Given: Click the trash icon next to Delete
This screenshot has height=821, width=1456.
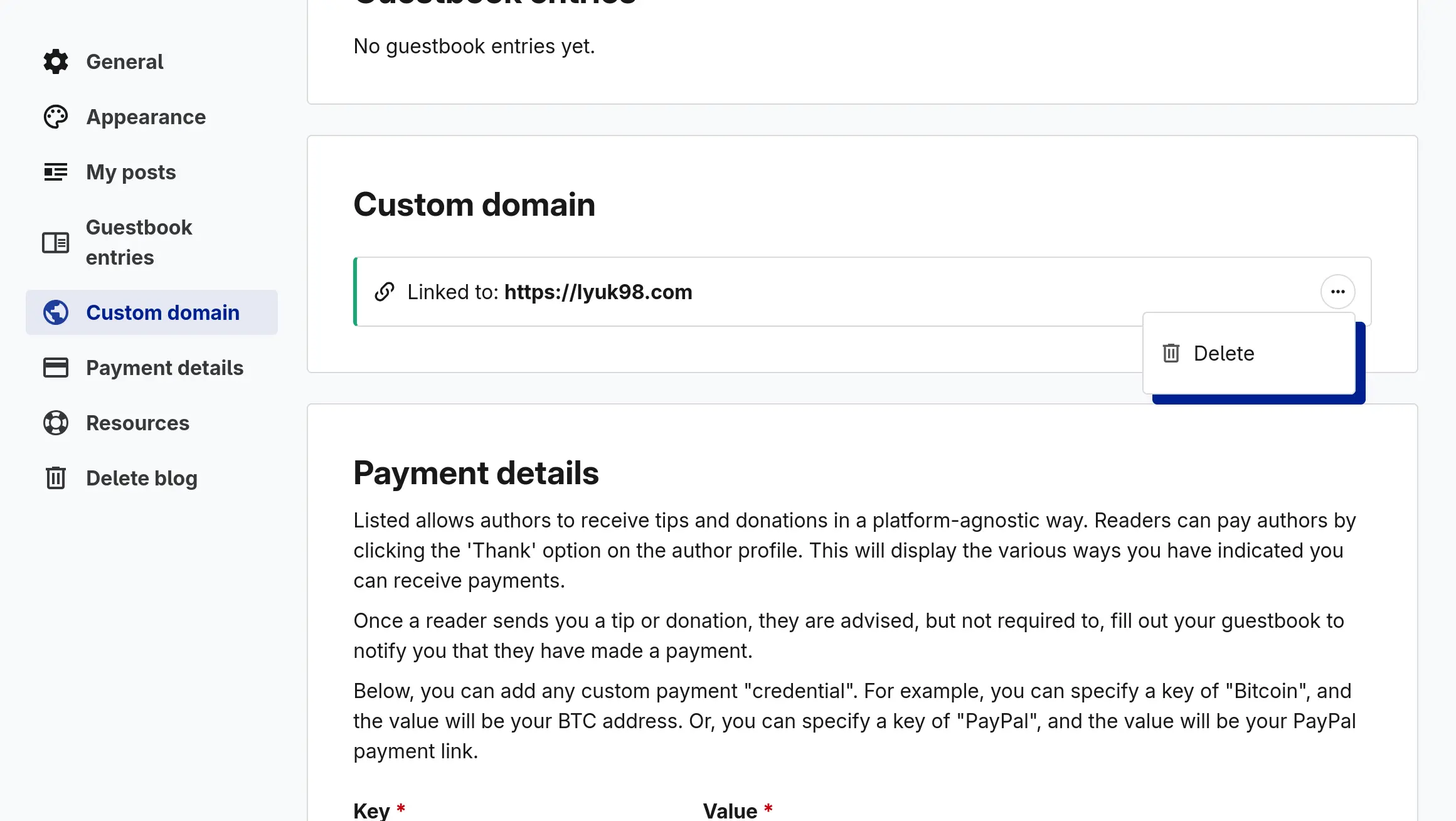Looking at the screenshot, I should [x=1171, y=353].
